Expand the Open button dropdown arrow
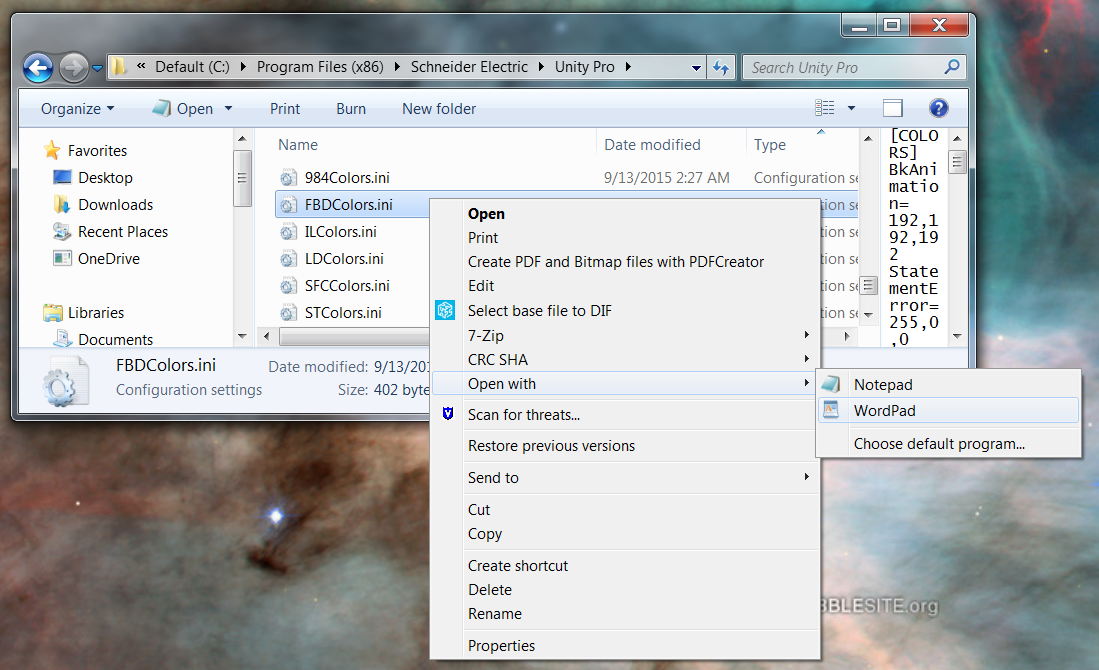The width and height of the screenshot is (1099, 670). pyautogui.click(x=228, y=109)
